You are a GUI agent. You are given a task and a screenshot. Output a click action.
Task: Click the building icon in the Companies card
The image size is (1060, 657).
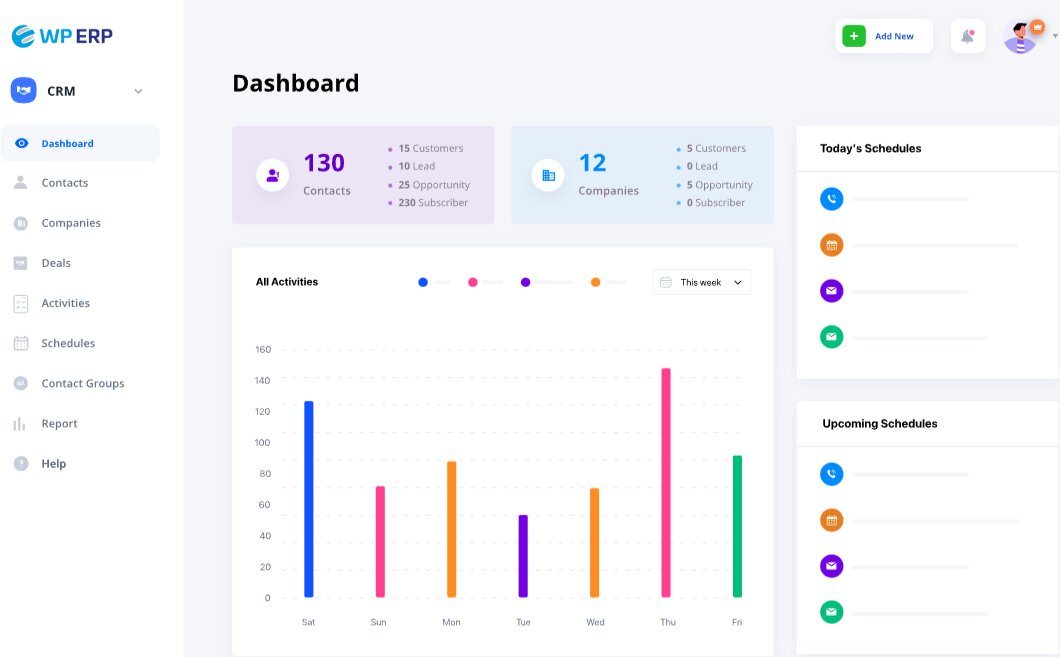pos(548,175)
